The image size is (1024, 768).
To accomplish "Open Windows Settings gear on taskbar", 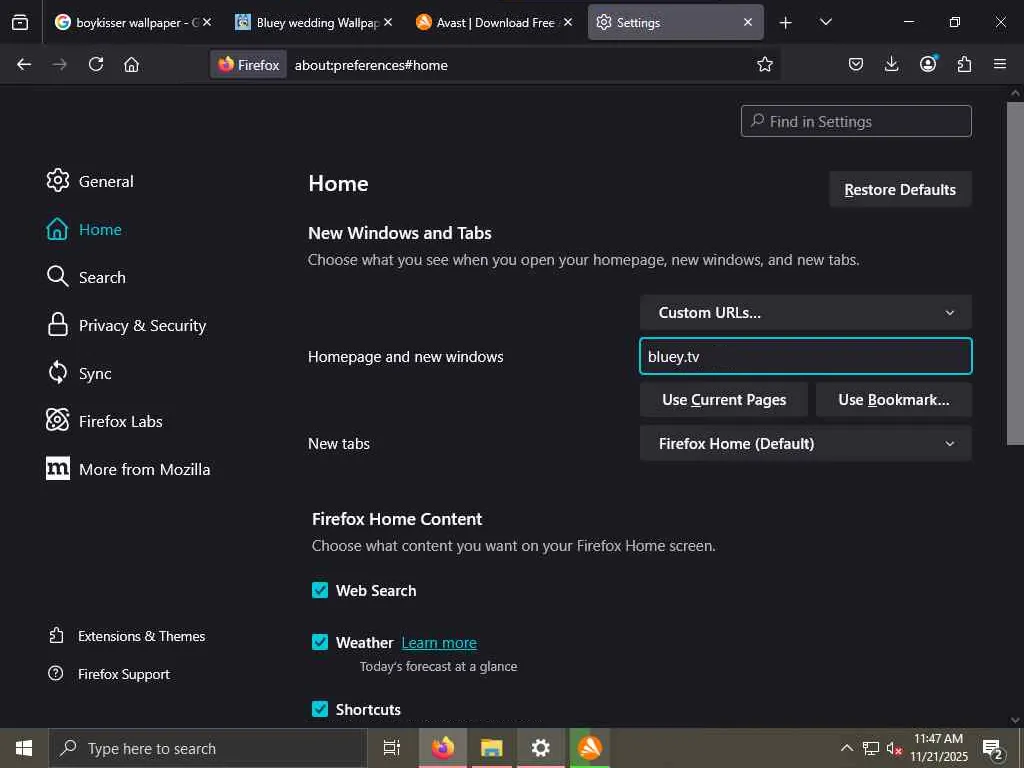I will pos(540,748).
